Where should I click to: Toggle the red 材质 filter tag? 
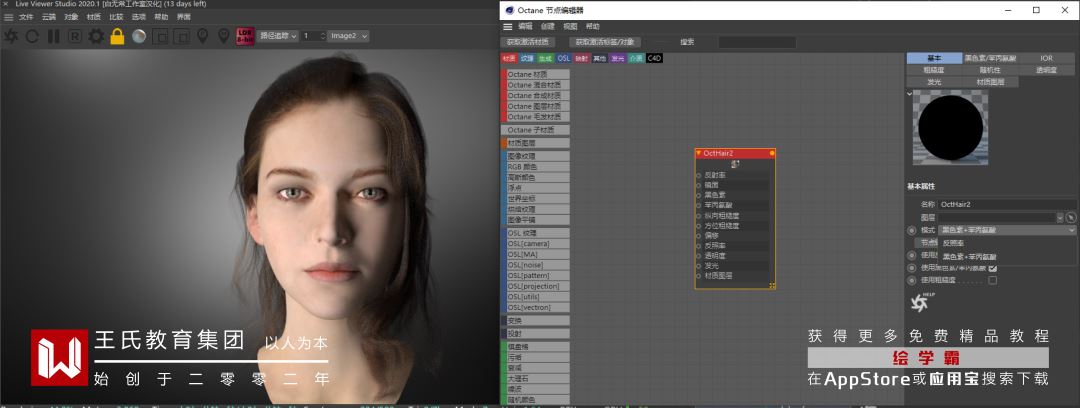point(509,59)
